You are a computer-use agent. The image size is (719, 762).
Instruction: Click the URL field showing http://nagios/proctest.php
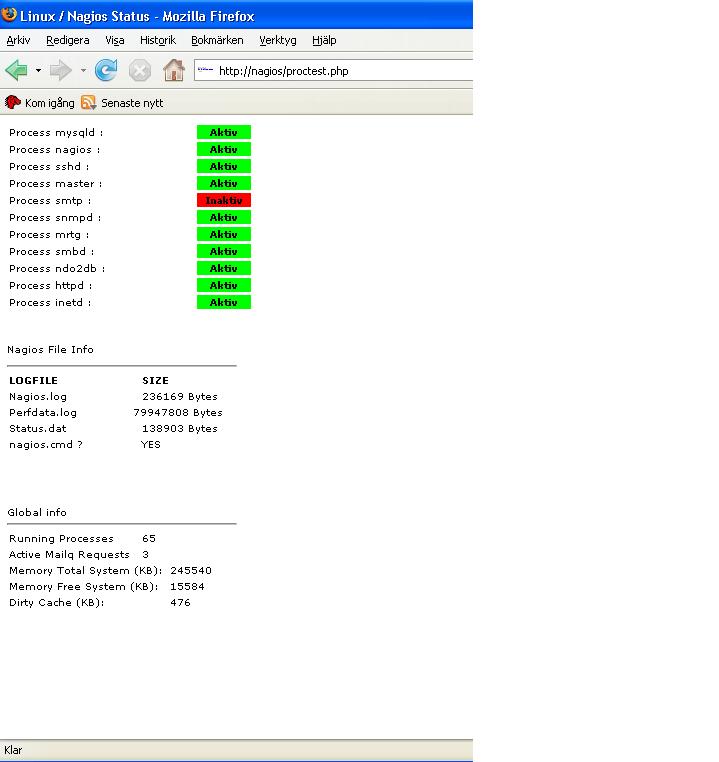tap(333, 70)
